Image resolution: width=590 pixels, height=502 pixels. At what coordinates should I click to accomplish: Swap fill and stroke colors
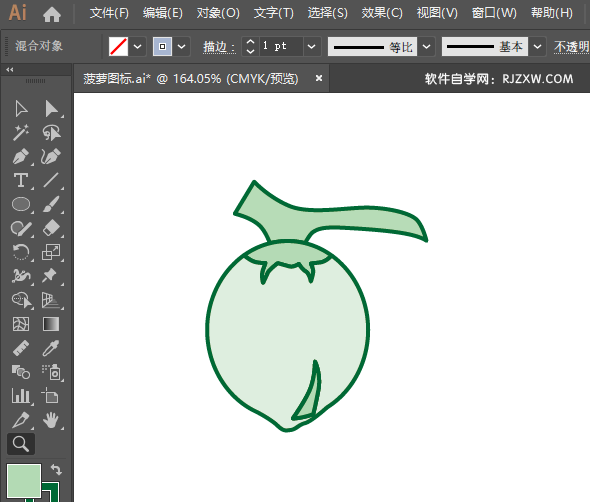click(x=56, y=469)
